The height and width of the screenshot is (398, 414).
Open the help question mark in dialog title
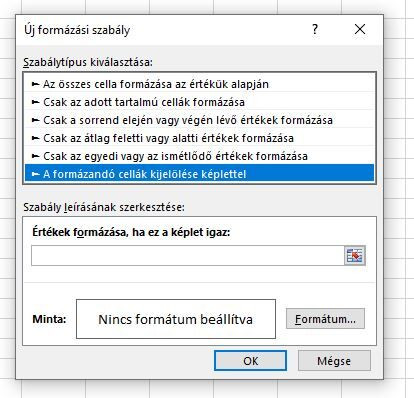click(x=315, y=29)
